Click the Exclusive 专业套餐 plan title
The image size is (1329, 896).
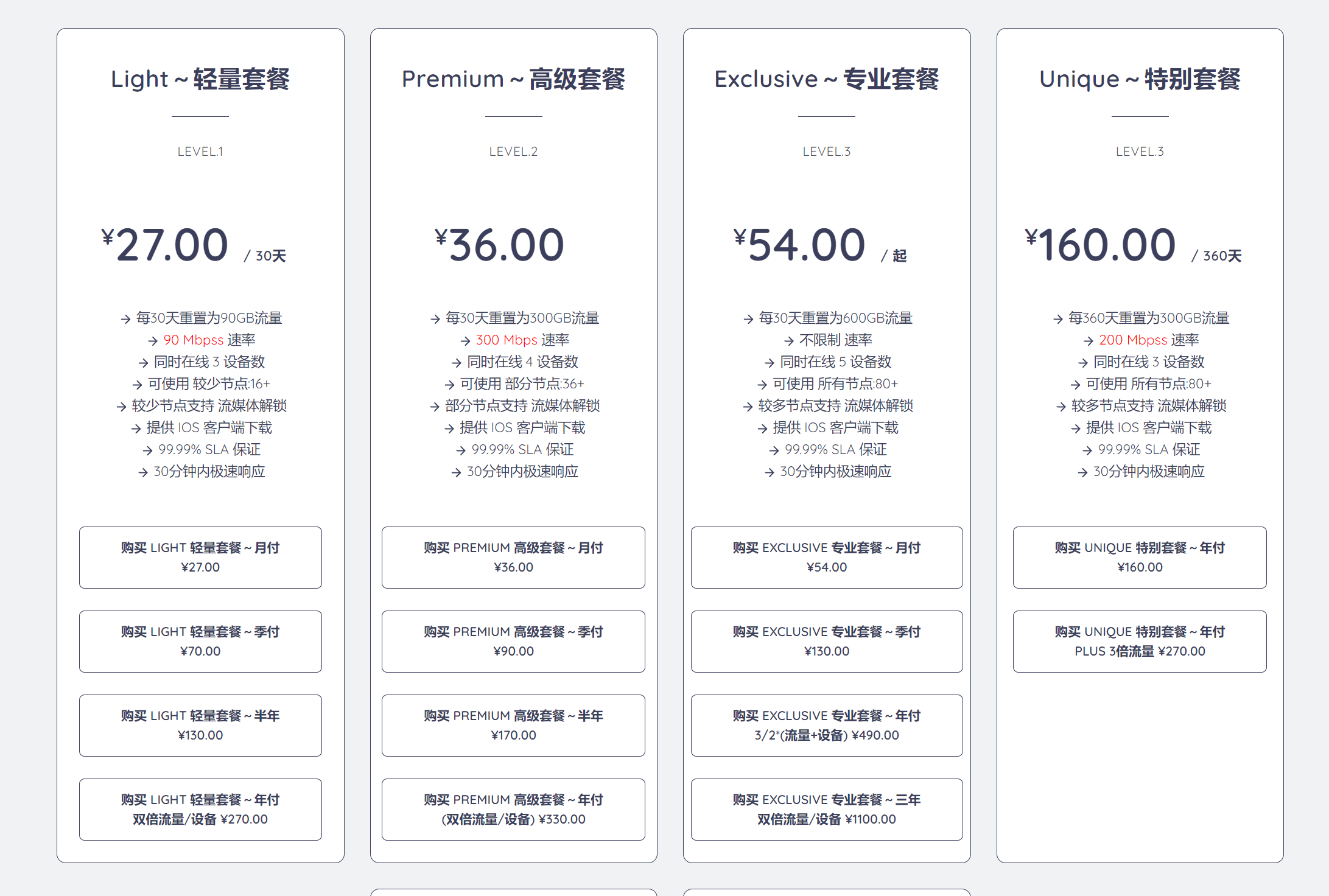827,79
